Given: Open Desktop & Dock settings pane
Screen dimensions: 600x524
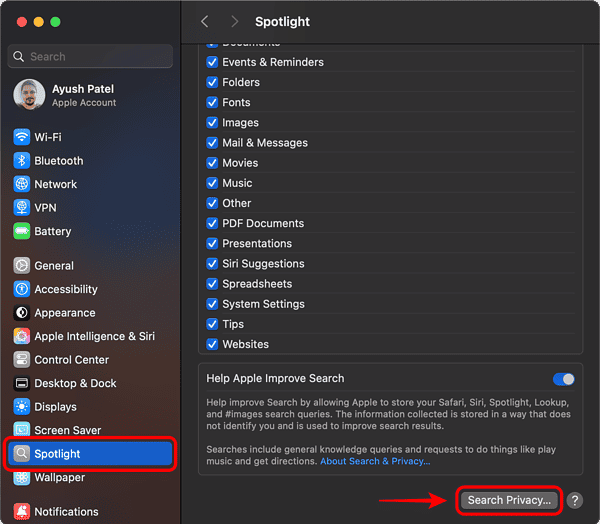Looking at the screenshot, I should (75, 383).
